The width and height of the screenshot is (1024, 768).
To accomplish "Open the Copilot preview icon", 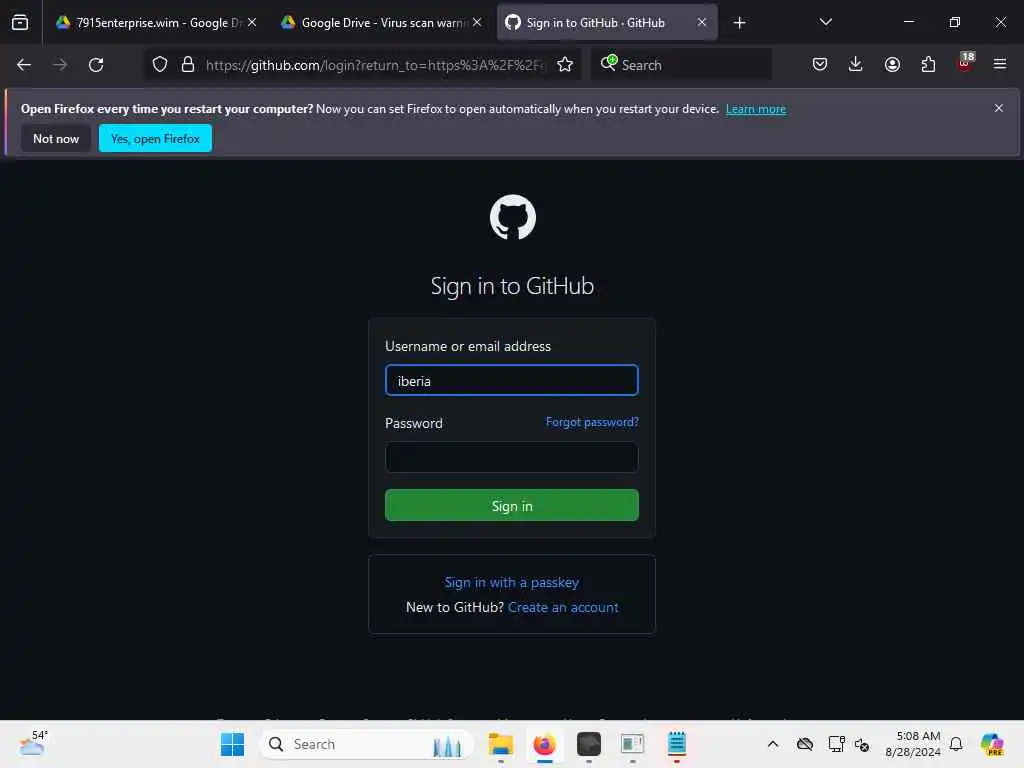I will point(992,744).
